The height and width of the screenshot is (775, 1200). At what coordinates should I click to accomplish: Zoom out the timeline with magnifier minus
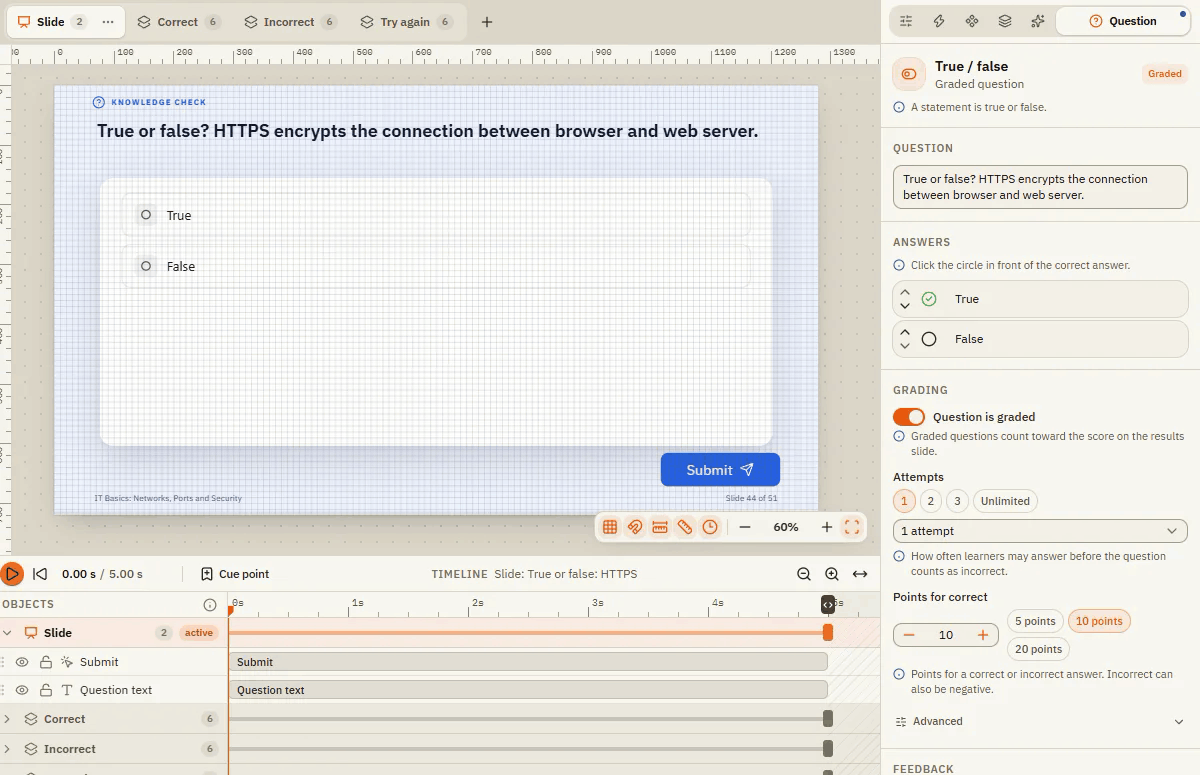point(804,574)
